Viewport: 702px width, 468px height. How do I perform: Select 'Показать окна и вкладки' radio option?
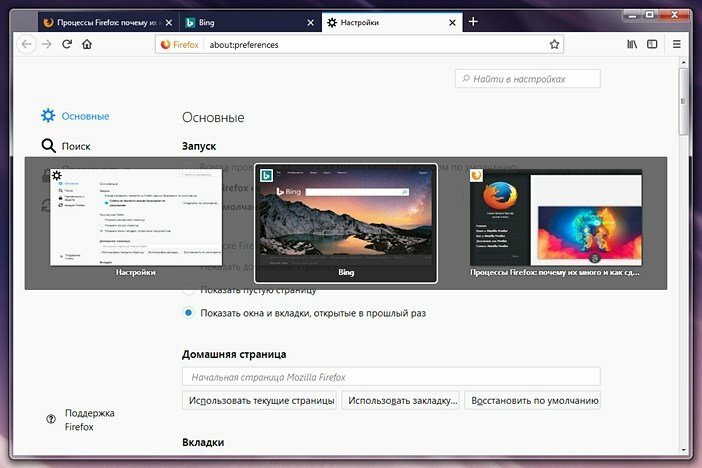(x=188, y=313)
